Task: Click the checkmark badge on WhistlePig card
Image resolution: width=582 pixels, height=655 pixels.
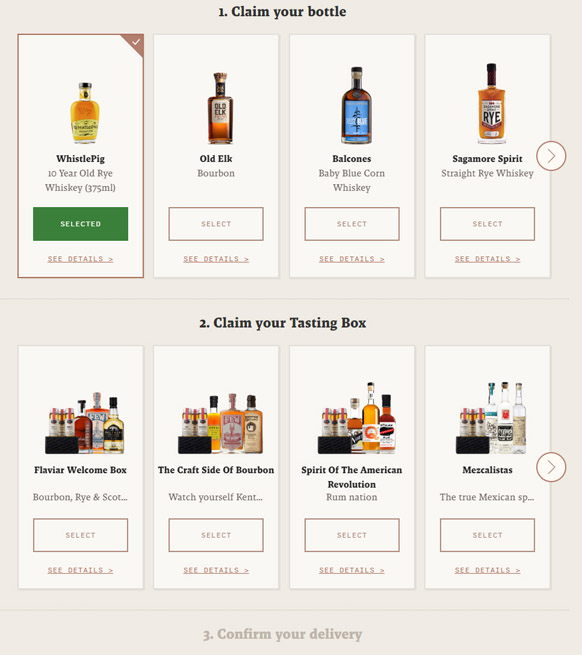Action: (x=135, y=43)
